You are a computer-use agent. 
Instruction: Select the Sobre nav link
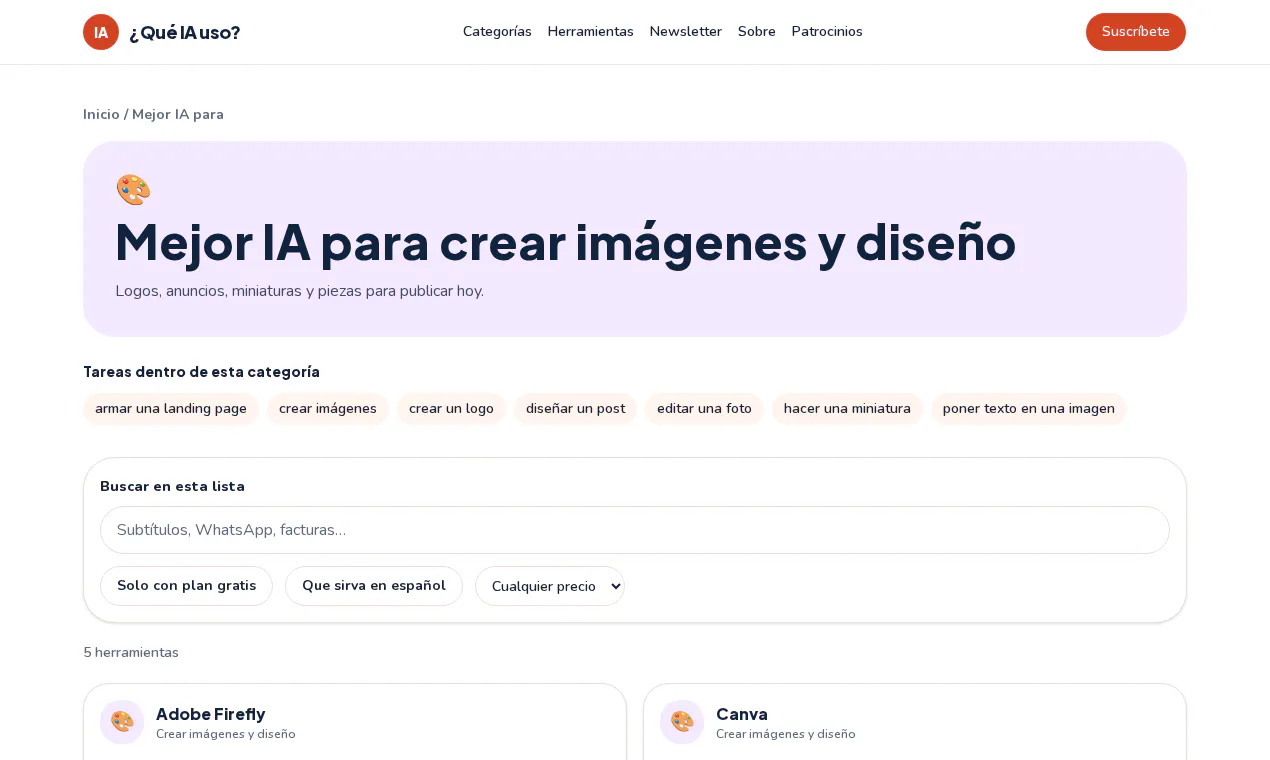click(757, 31)
